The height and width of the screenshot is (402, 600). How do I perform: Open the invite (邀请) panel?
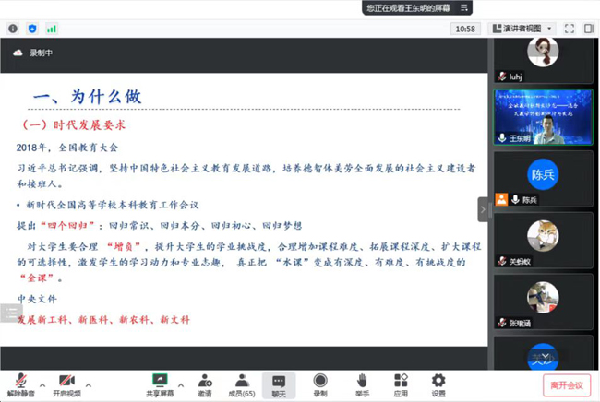204,384
